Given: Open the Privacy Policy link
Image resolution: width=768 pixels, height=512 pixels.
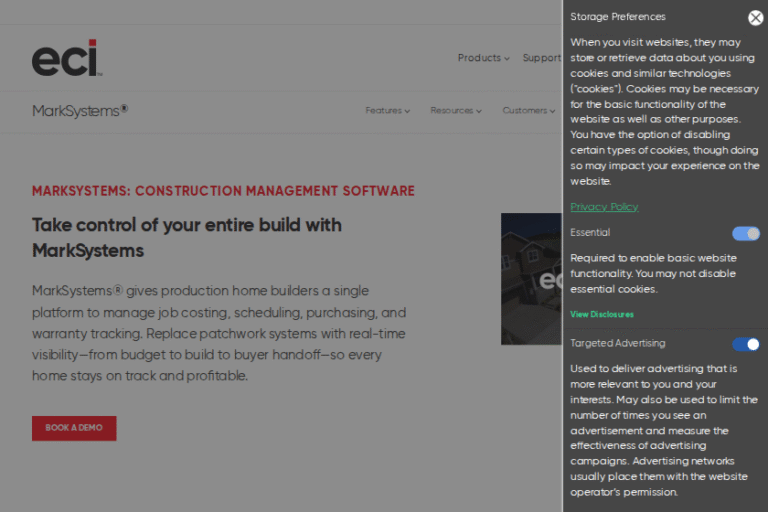Looking at the screenshot, I should [604, 207].
